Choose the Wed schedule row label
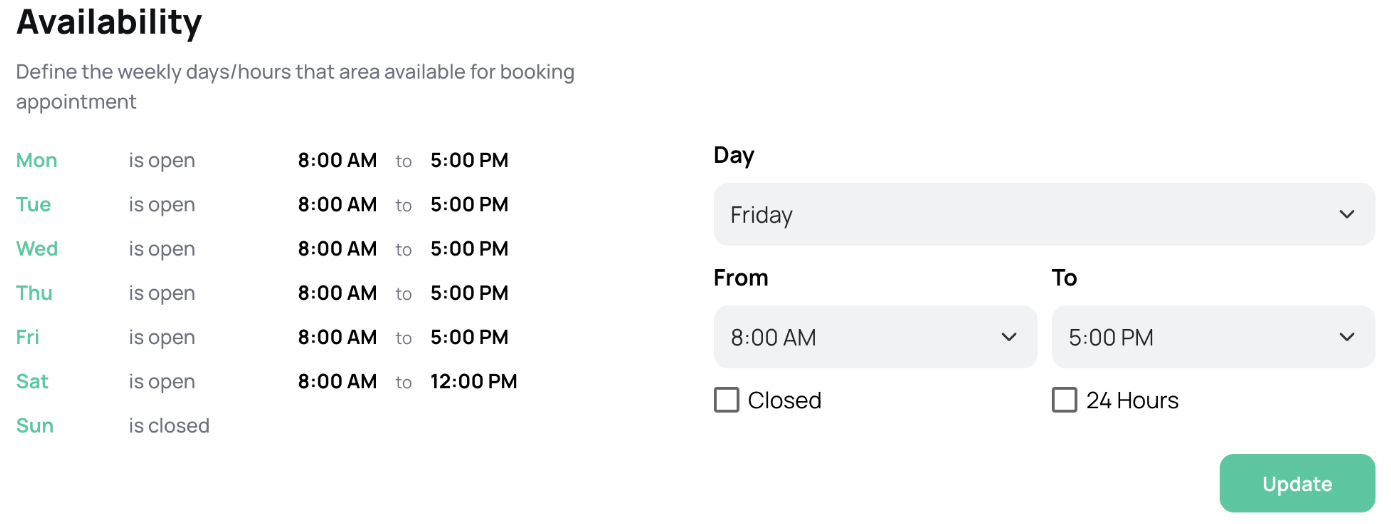1391x524 pixels. [37, 248]
